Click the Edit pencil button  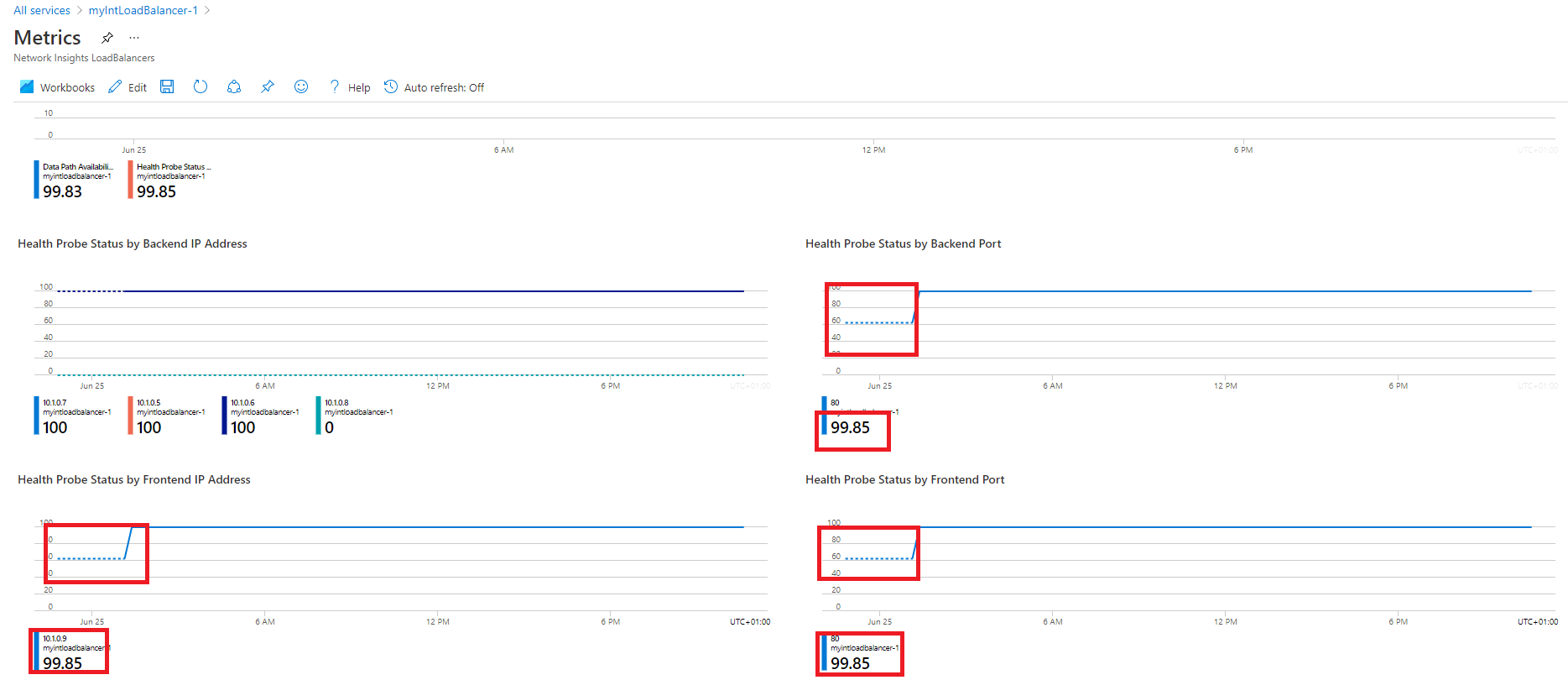(128, 87)
